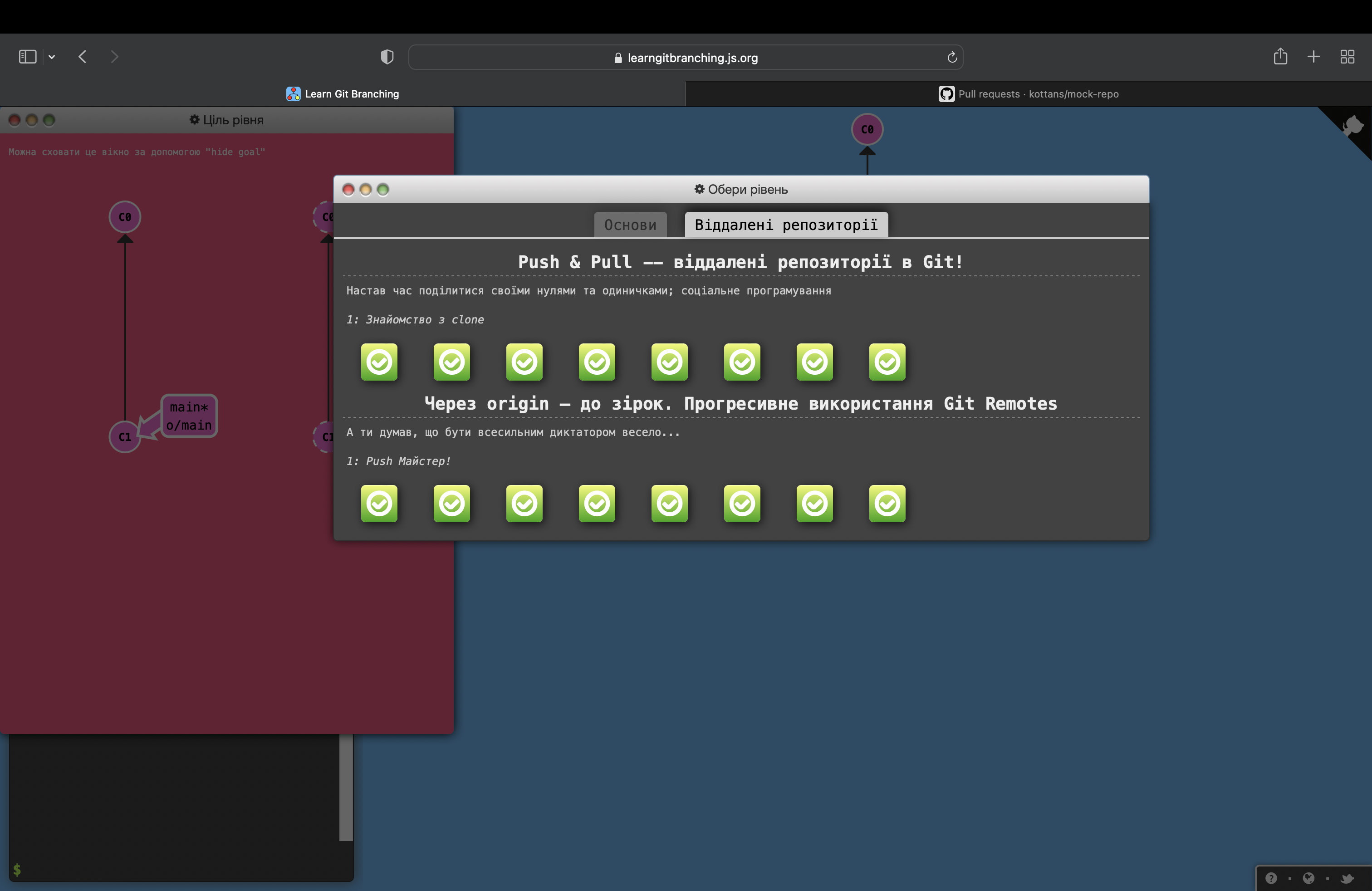The height and width of the screenshot is (891, 1372).
Task: Click the 'hide goal' hint text
Action: coord(137,152)
